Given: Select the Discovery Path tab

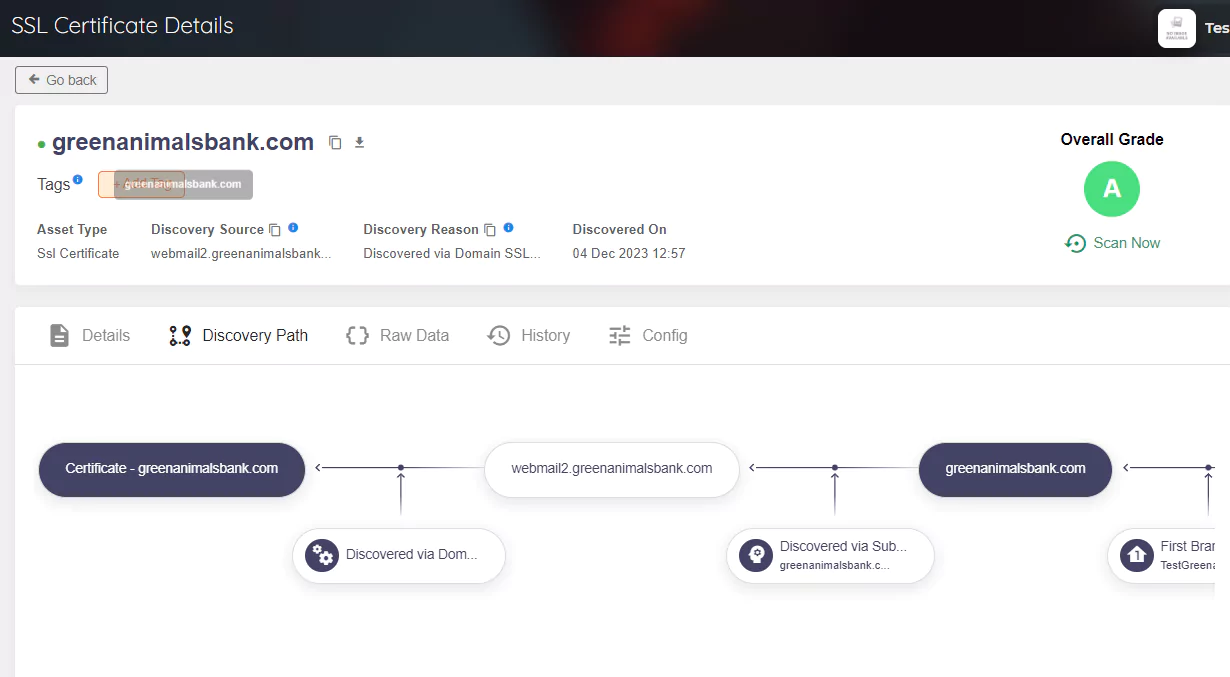Looking at the screenshot, I should tap(238, 336).
